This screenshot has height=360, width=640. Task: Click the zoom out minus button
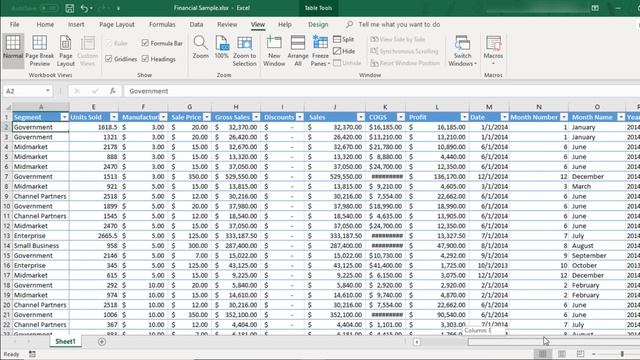[x=594, y=354]
